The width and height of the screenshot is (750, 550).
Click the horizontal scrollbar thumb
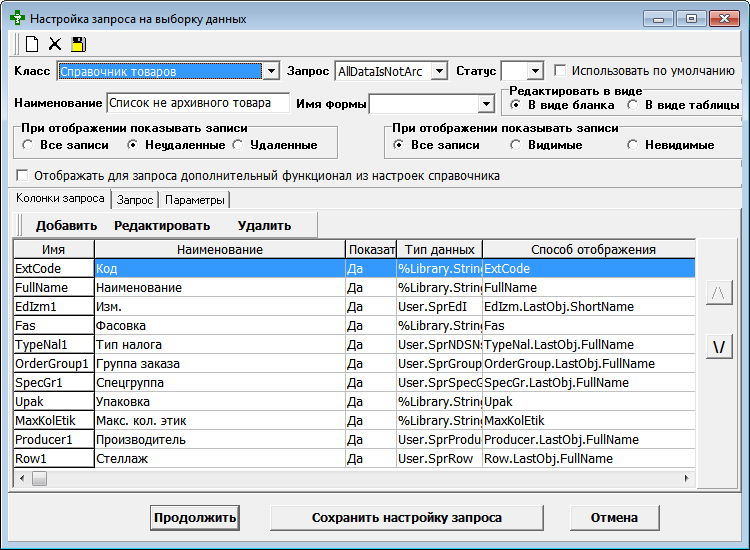click(39, 478)
